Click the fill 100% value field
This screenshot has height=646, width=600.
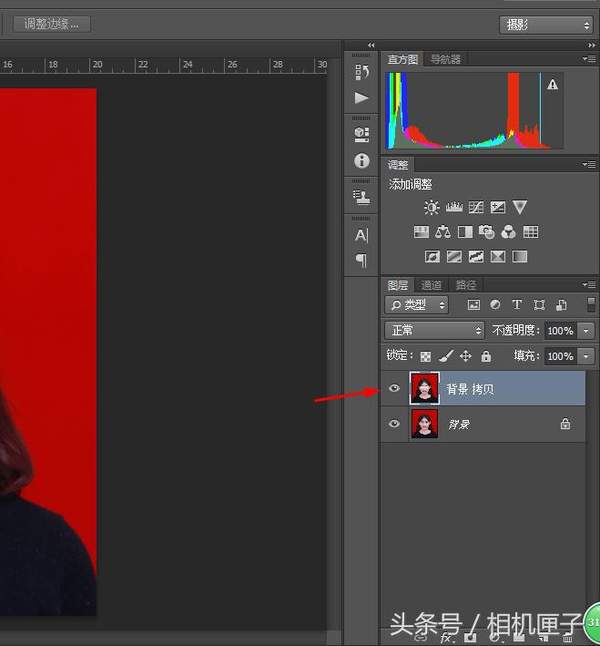click(x=560, y=356)
